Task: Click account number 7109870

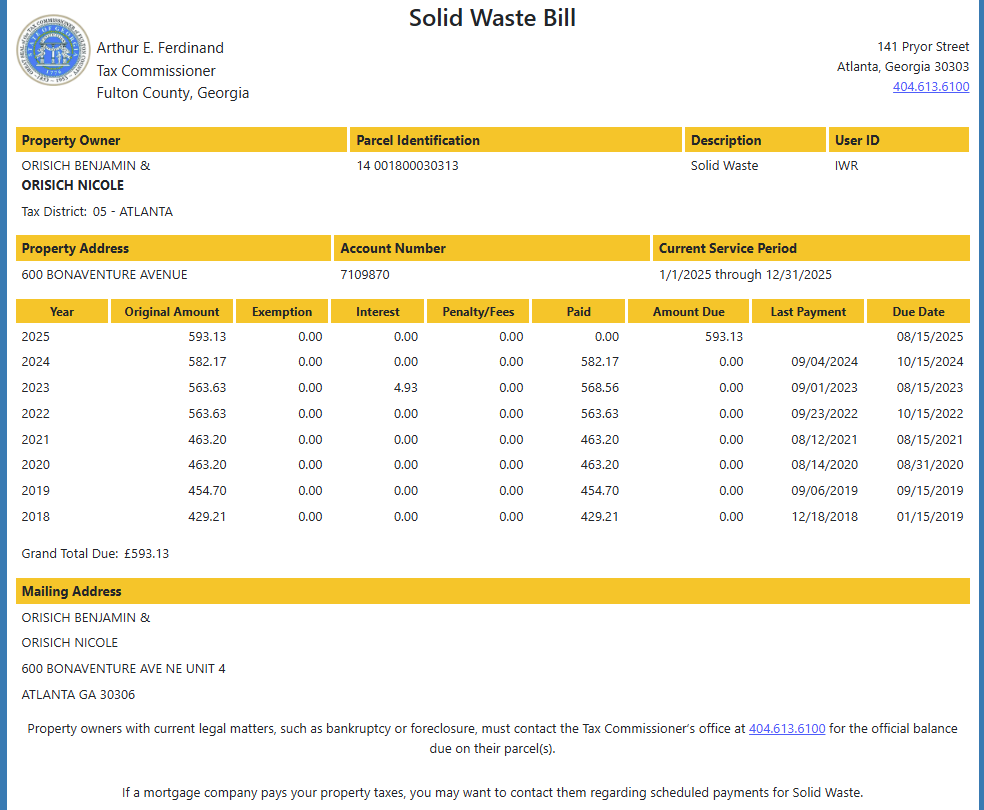Action: click(365, 275)
